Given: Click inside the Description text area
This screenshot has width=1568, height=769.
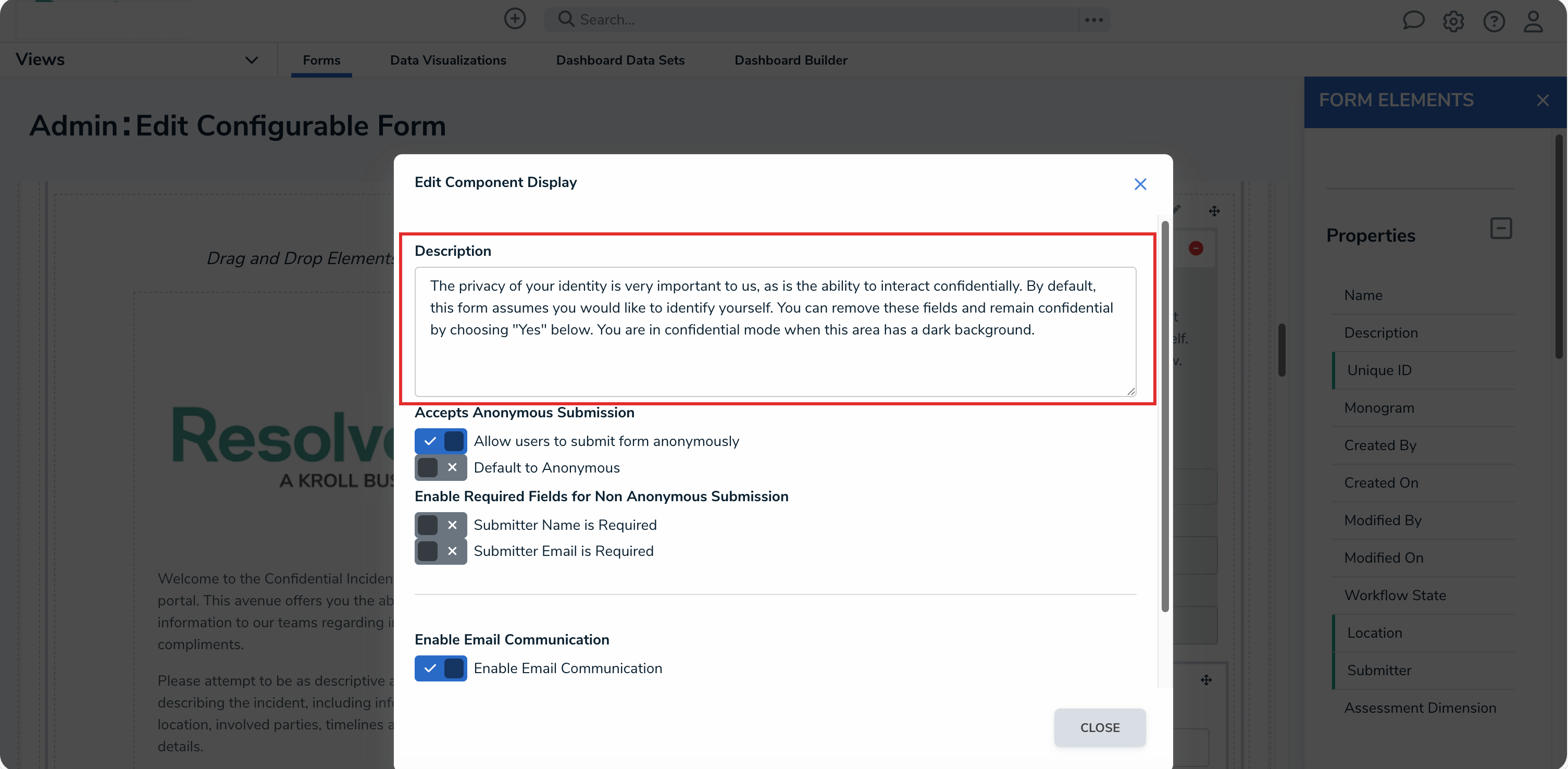Looking at the screenshot, I should click(773, 332).
